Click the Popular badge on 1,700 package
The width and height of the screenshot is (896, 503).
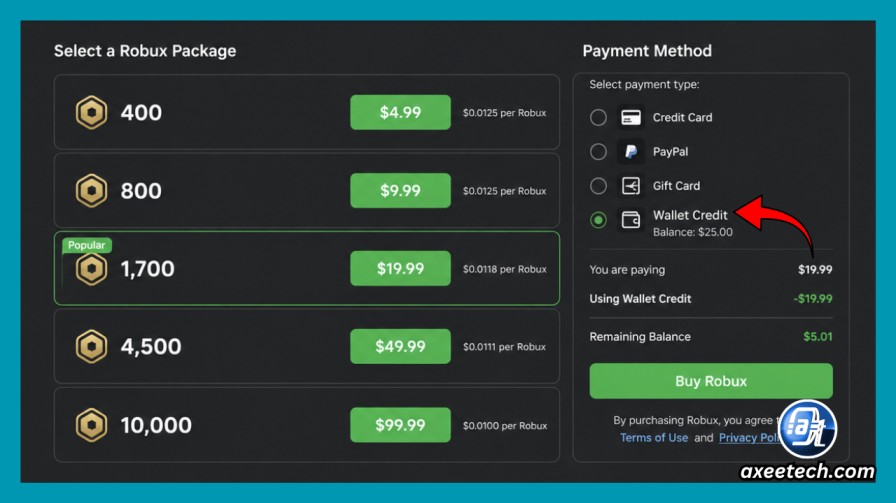87,245
